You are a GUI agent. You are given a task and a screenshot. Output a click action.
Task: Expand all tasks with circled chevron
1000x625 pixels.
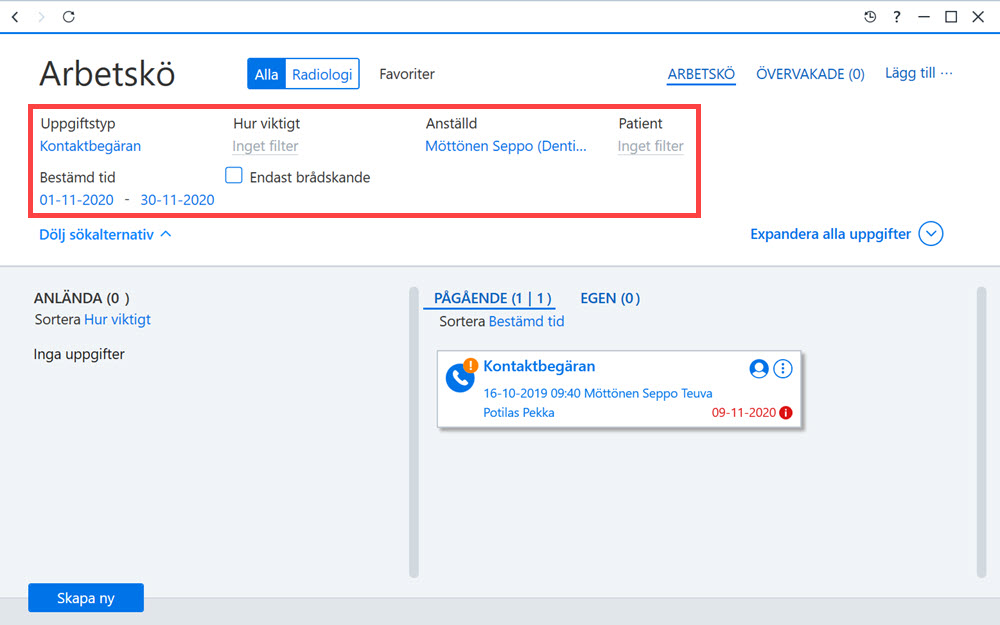tap(930, 234)
